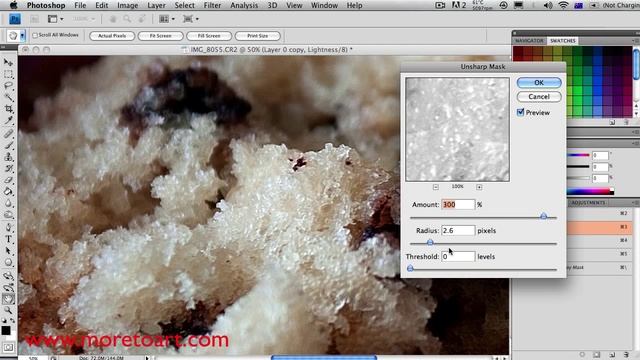Open the Filter menu
The height and width of the screenshot is (360, 640).
[x=212, y=5]
